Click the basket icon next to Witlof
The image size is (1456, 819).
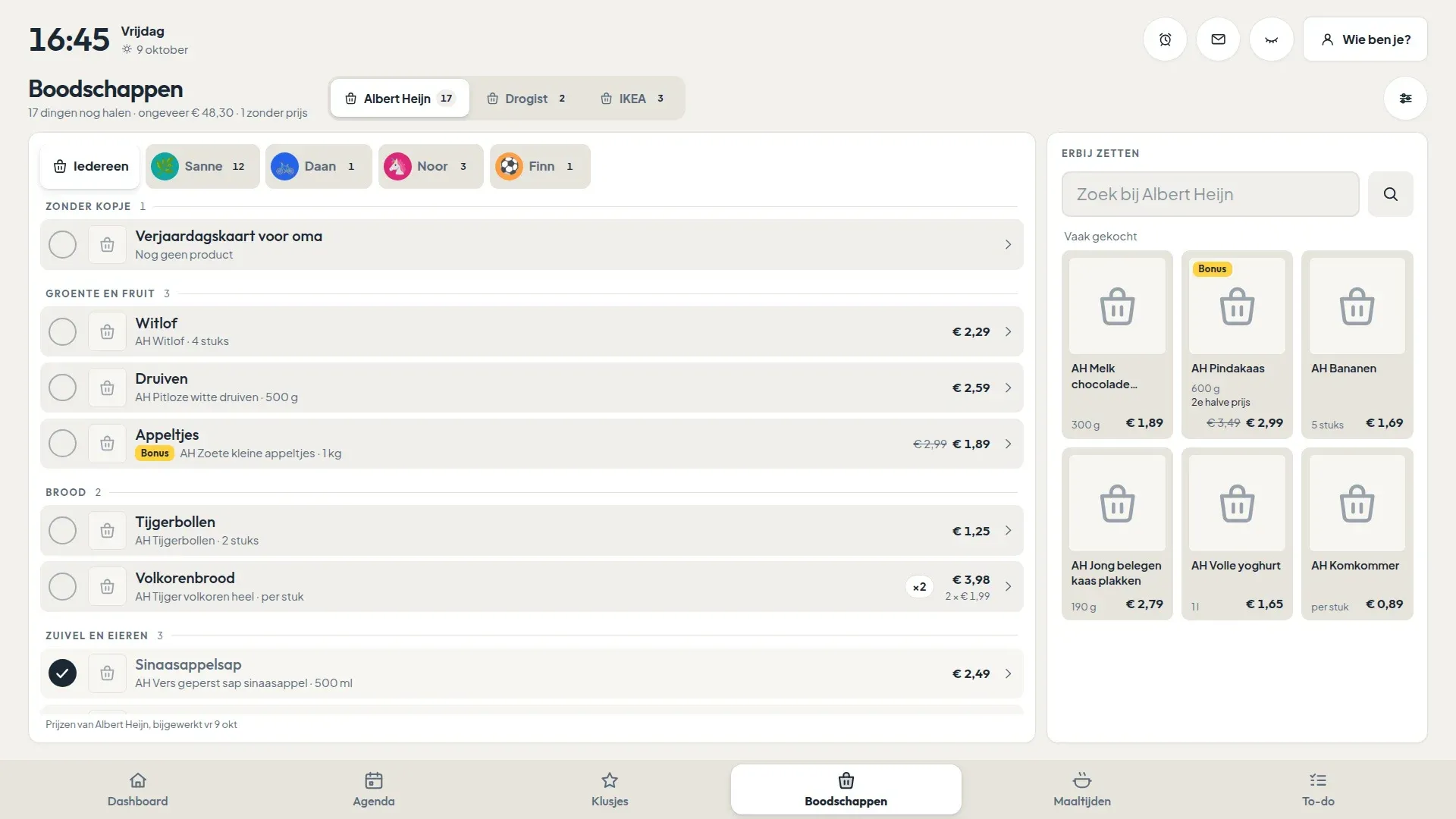pyautogui.click(x=107, y=332)
